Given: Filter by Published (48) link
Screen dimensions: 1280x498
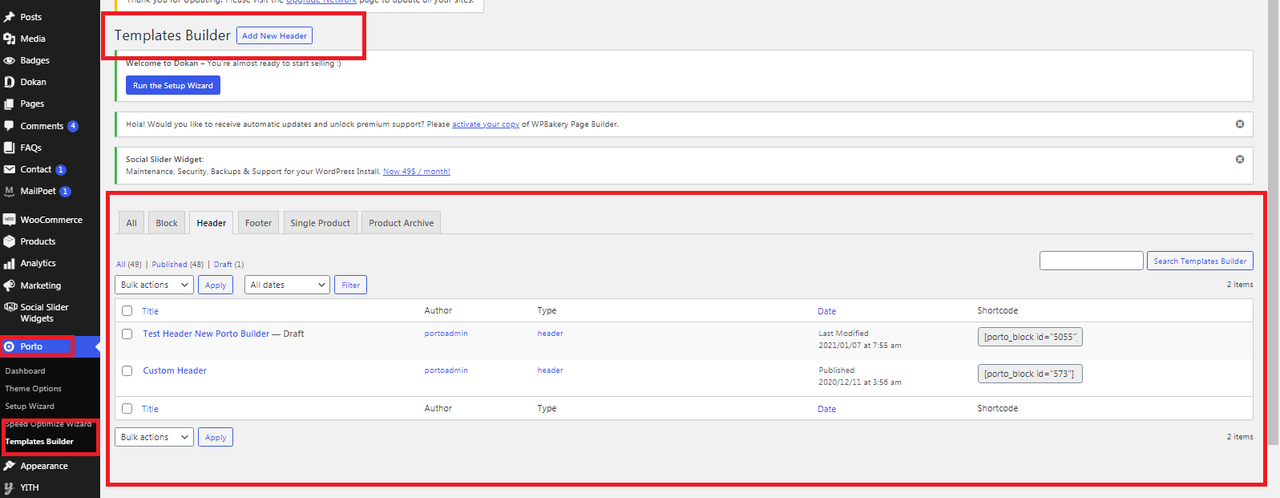Looking at the screenshot, I should pos(178,264).
